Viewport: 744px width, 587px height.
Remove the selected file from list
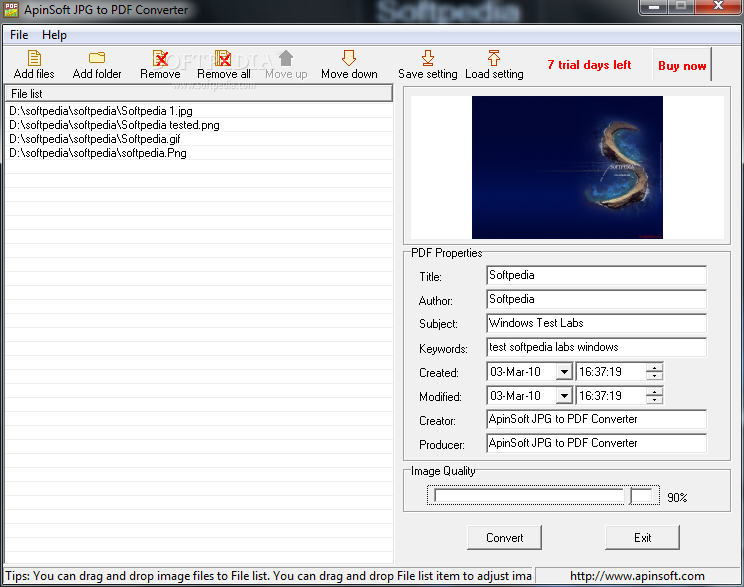(160, 65)
